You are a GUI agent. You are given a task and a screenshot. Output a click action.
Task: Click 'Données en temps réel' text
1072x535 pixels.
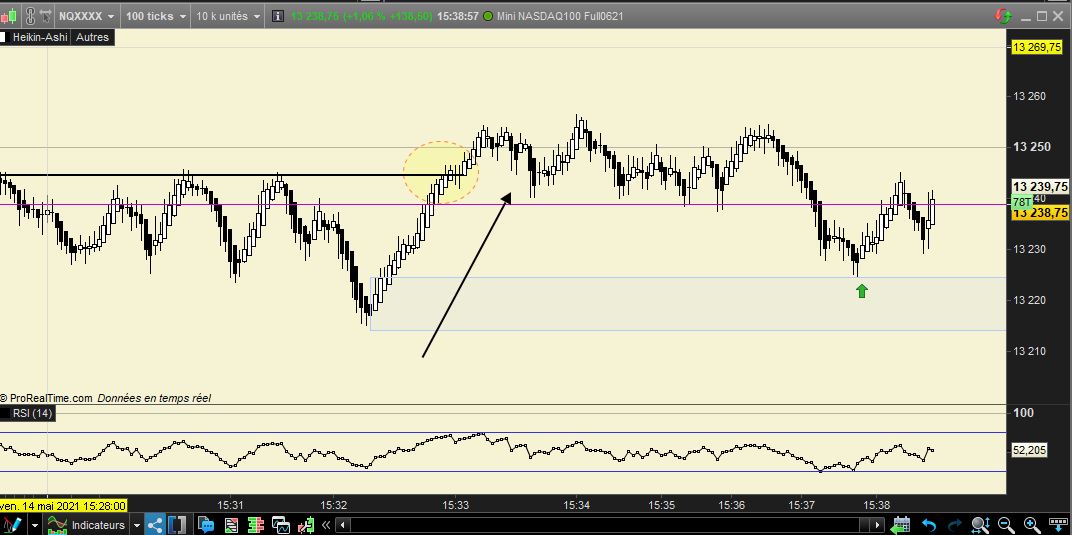point(154,398)
